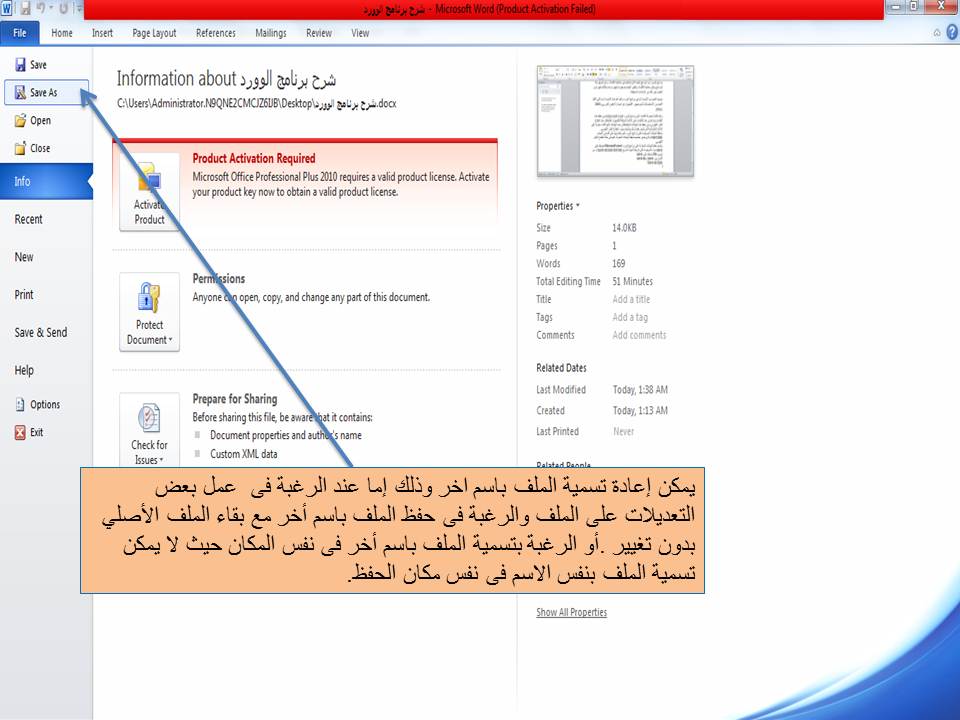
Task: Click the Open folder icon
Action: (20, 120)
